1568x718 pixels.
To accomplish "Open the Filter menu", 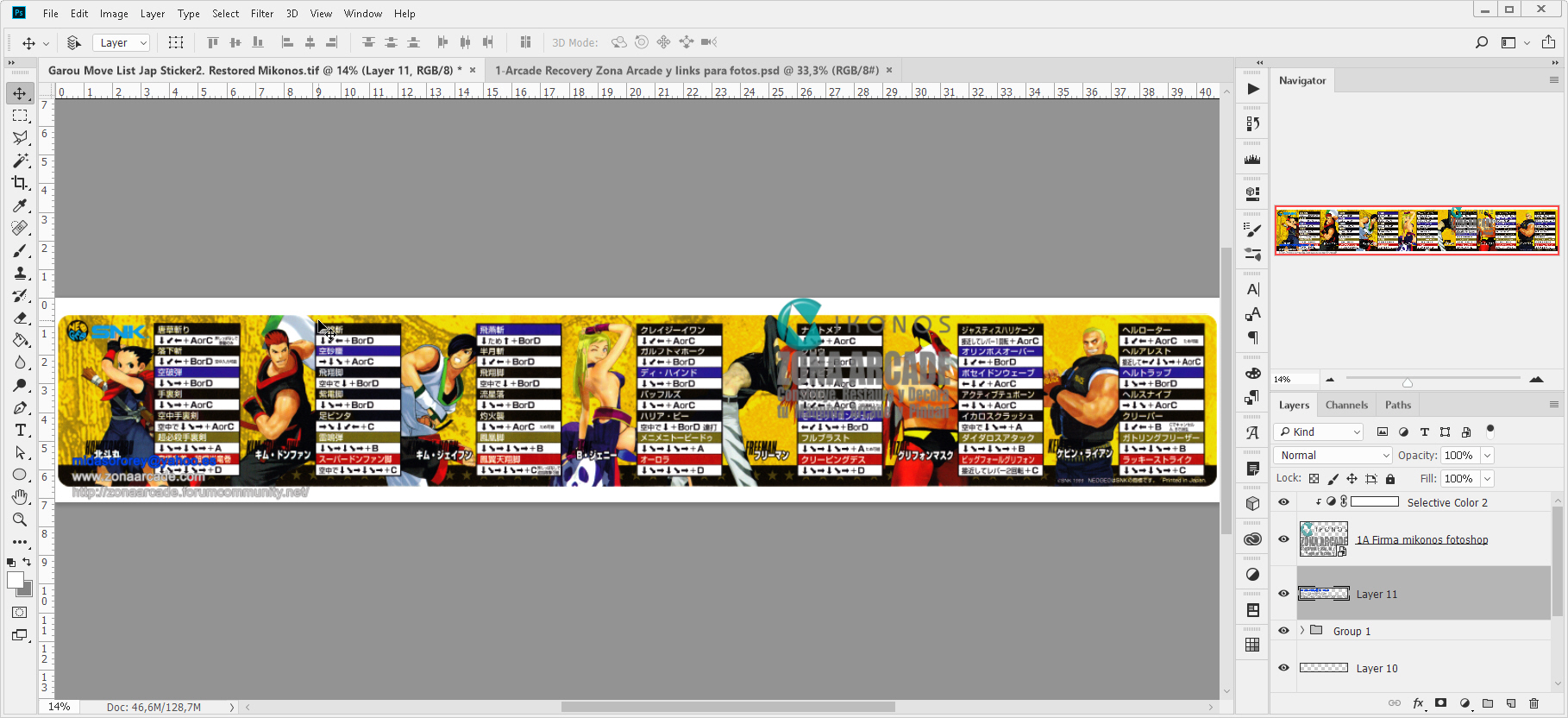I will click(x=262, y=14).
